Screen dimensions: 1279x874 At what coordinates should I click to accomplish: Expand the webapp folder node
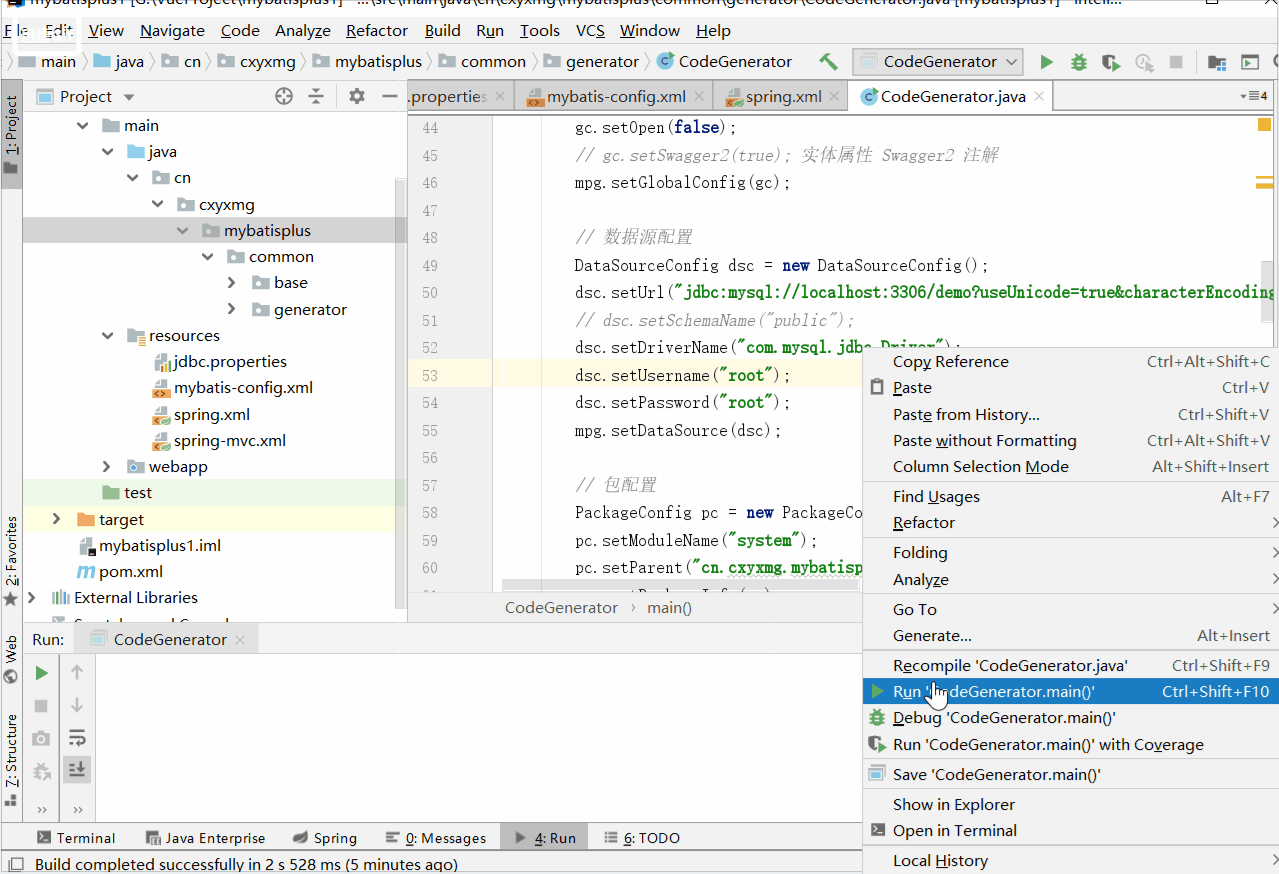108,467
